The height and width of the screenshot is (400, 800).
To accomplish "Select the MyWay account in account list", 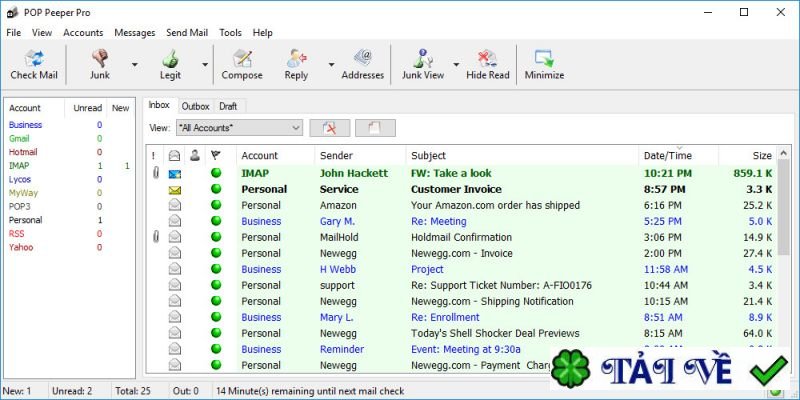I will 23,193.
